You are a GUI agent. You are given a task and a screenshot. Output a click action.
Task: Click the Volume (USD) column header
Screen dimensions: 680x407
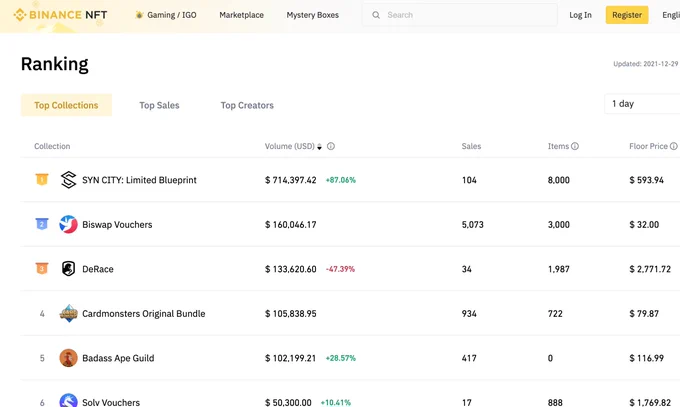tap(290, 146)
